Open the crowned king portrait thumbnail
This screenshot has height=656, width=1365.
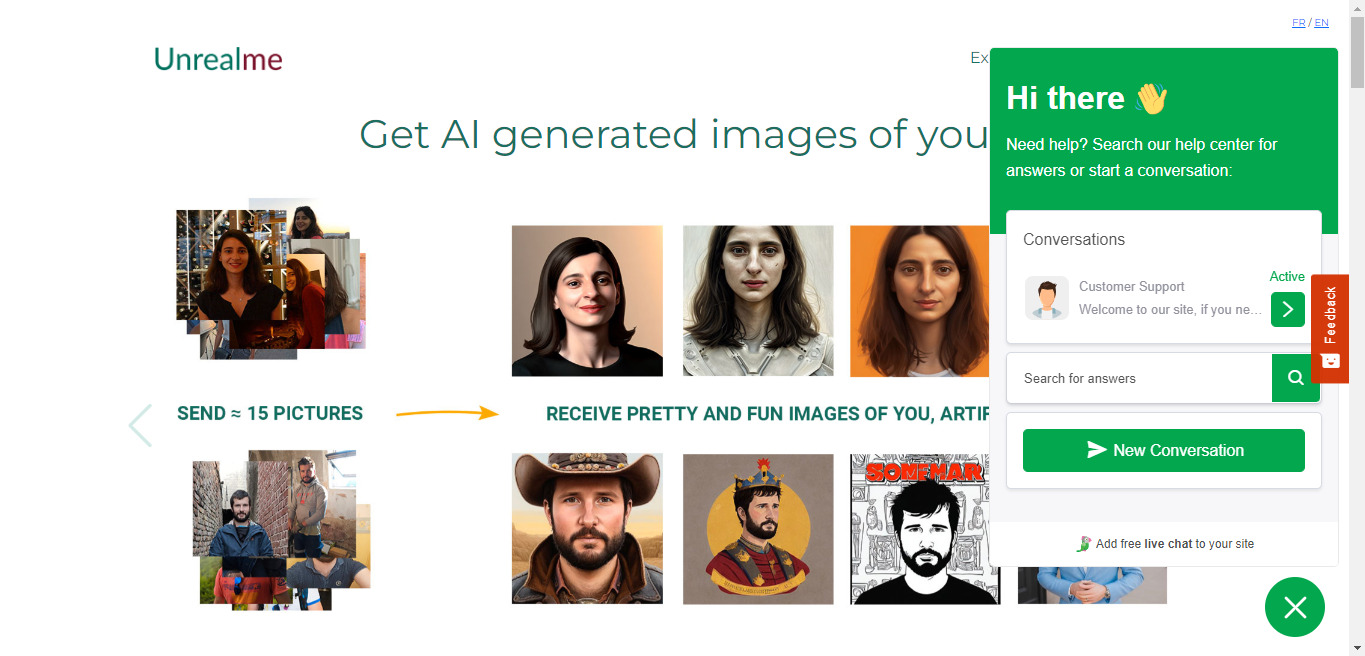(x=758, y=529)
